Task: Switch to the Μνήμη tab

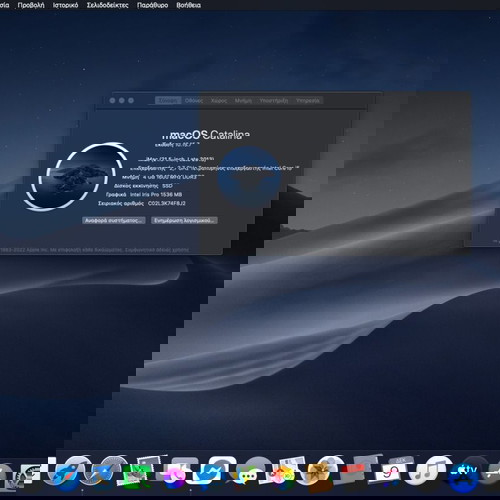Action: pyautogui.click(x=243, y=100)
